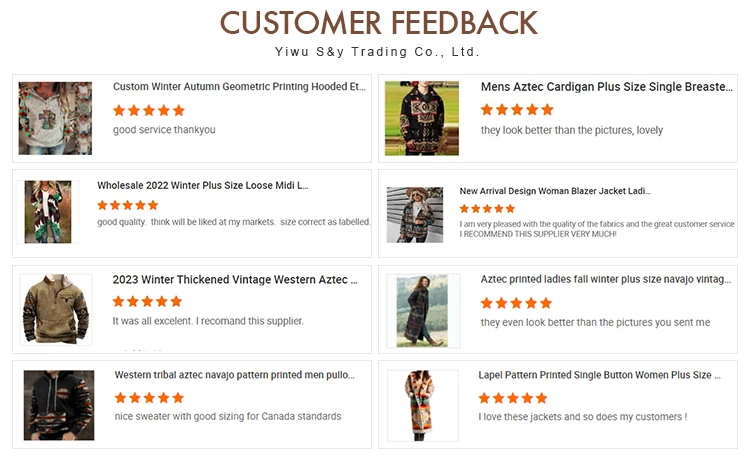Open Wholesale 2022 Winter Plus Size Loose Midi listing

203,185
